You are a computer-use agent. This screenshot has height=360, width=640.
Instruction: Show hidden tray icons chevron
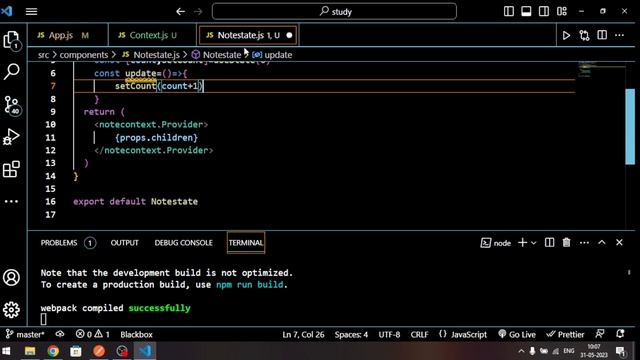click(521, 351)
